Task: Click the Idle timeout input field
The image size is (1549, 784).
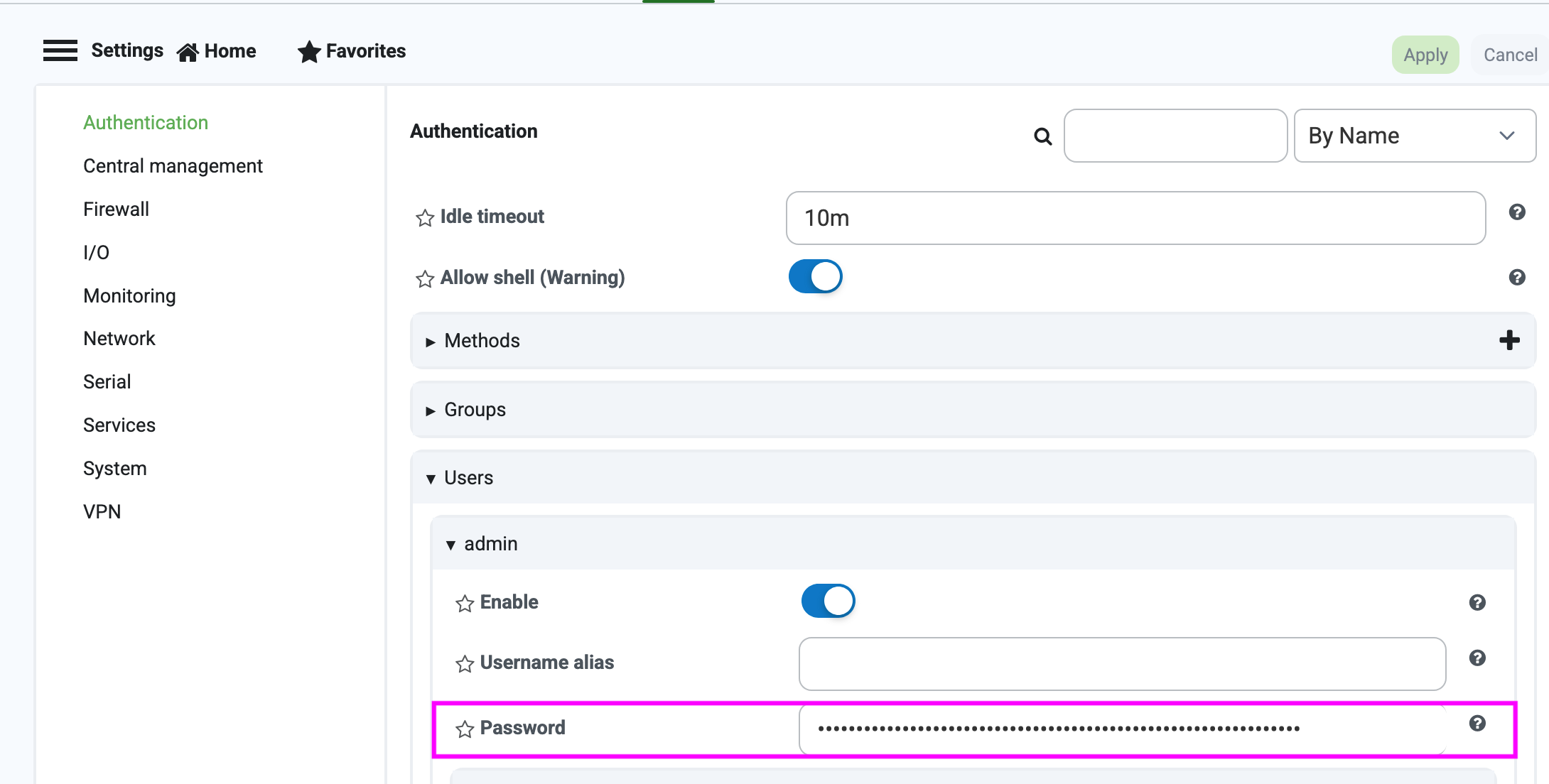Action: point(1135,218)
